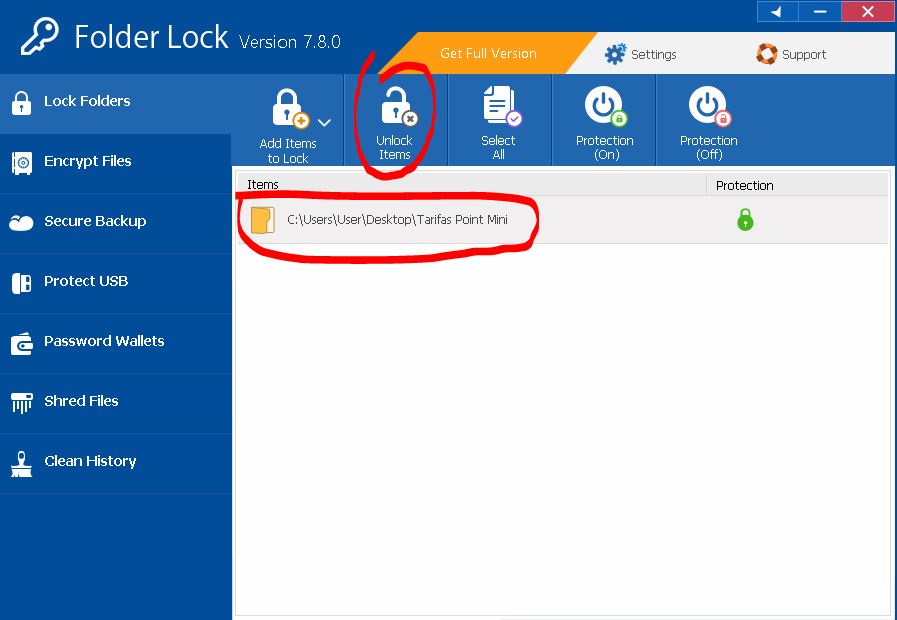Click the Get Full Version button
This screenshot has width=897, height=620.
(x=488, y=54)
